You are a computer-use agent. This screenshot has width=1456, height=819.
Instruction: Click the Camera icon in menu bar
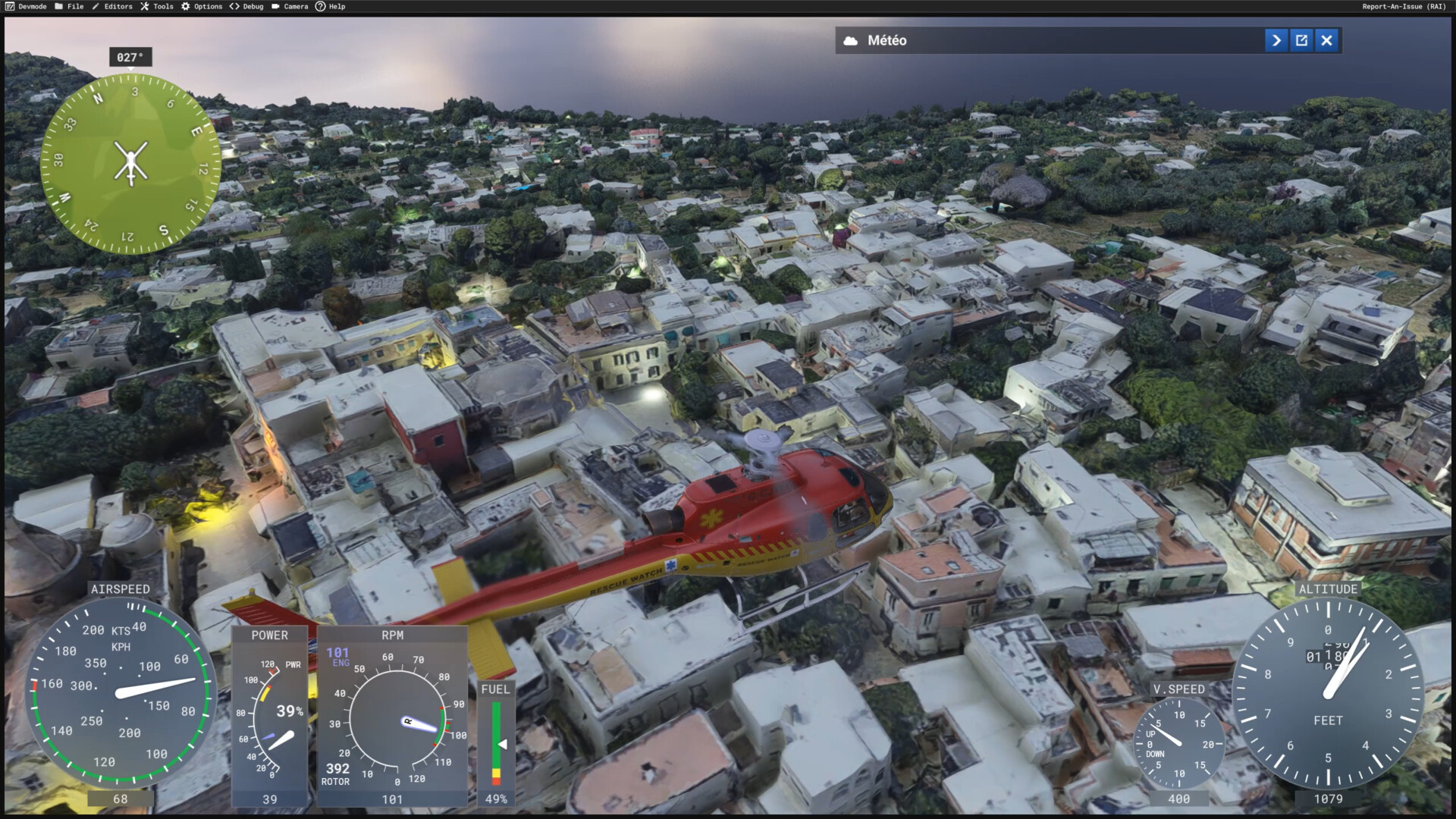click(x=275, y=6)
